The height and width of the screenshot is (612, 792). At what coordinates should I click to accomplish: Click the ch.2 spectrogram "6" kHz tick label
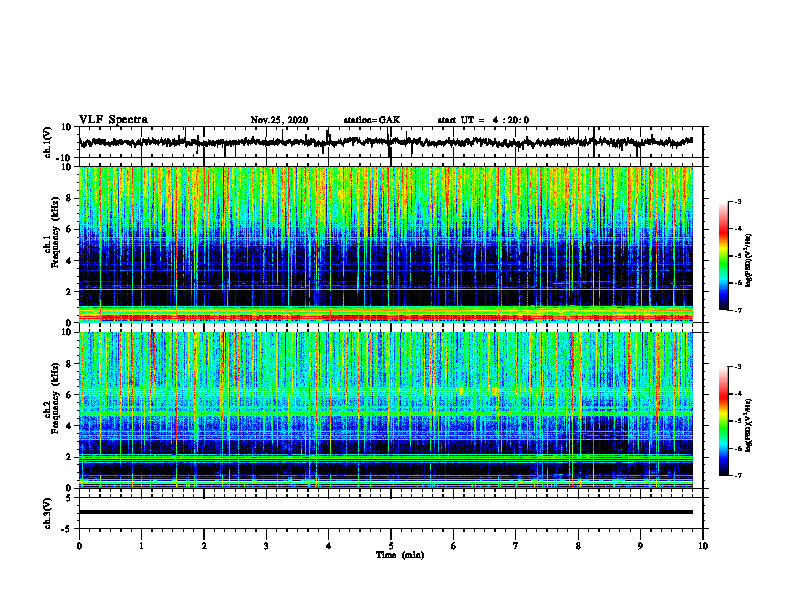(x=70, y=395)
